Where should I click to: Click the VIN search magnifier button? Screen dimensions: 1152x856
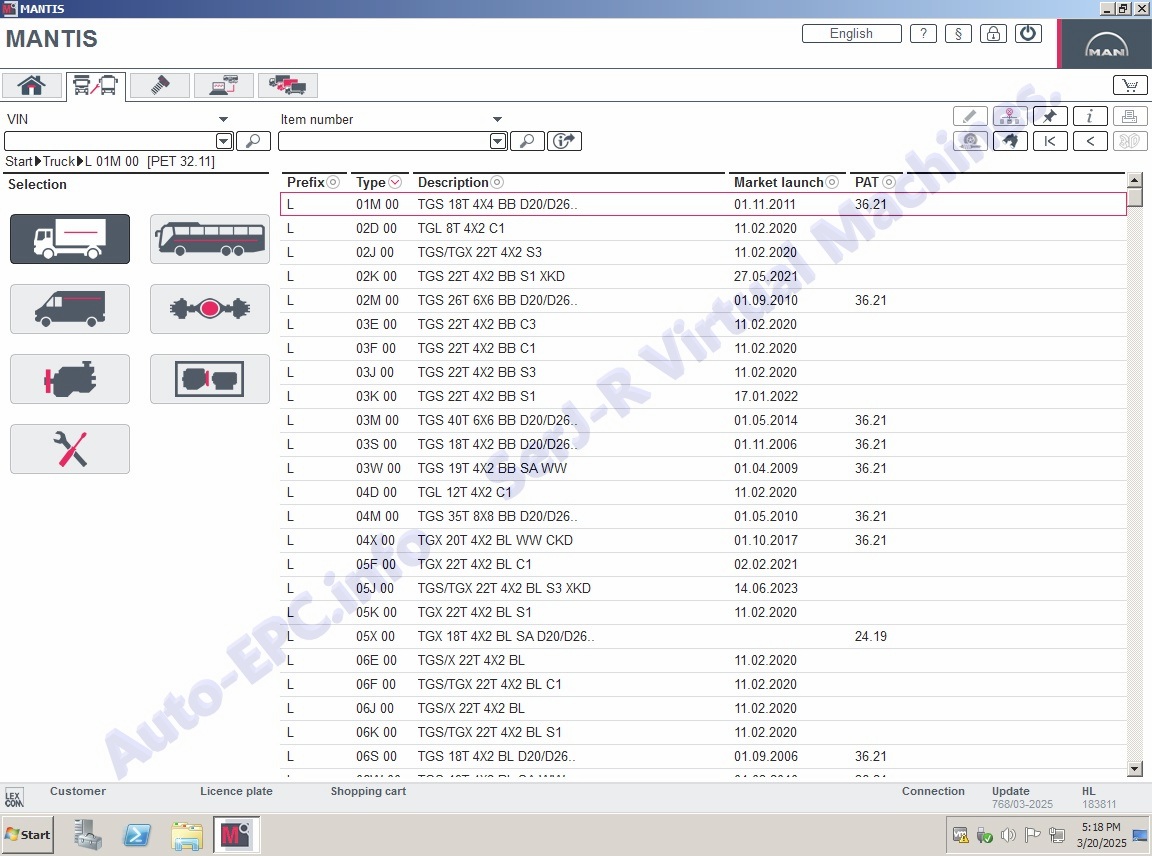coord(253,141)
